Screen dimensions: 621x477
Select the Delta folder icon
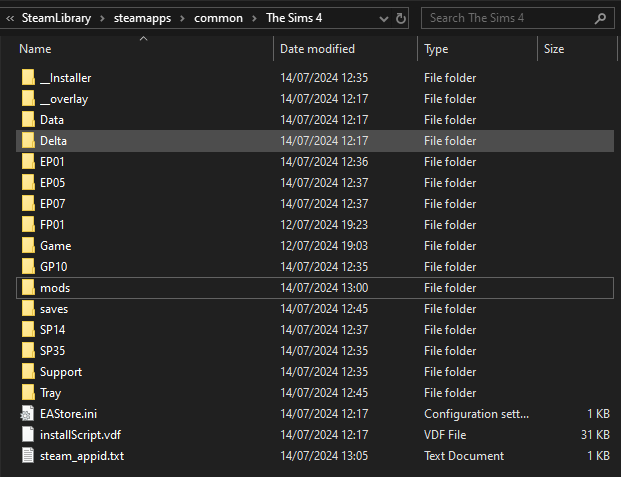(x=27, y=141)
